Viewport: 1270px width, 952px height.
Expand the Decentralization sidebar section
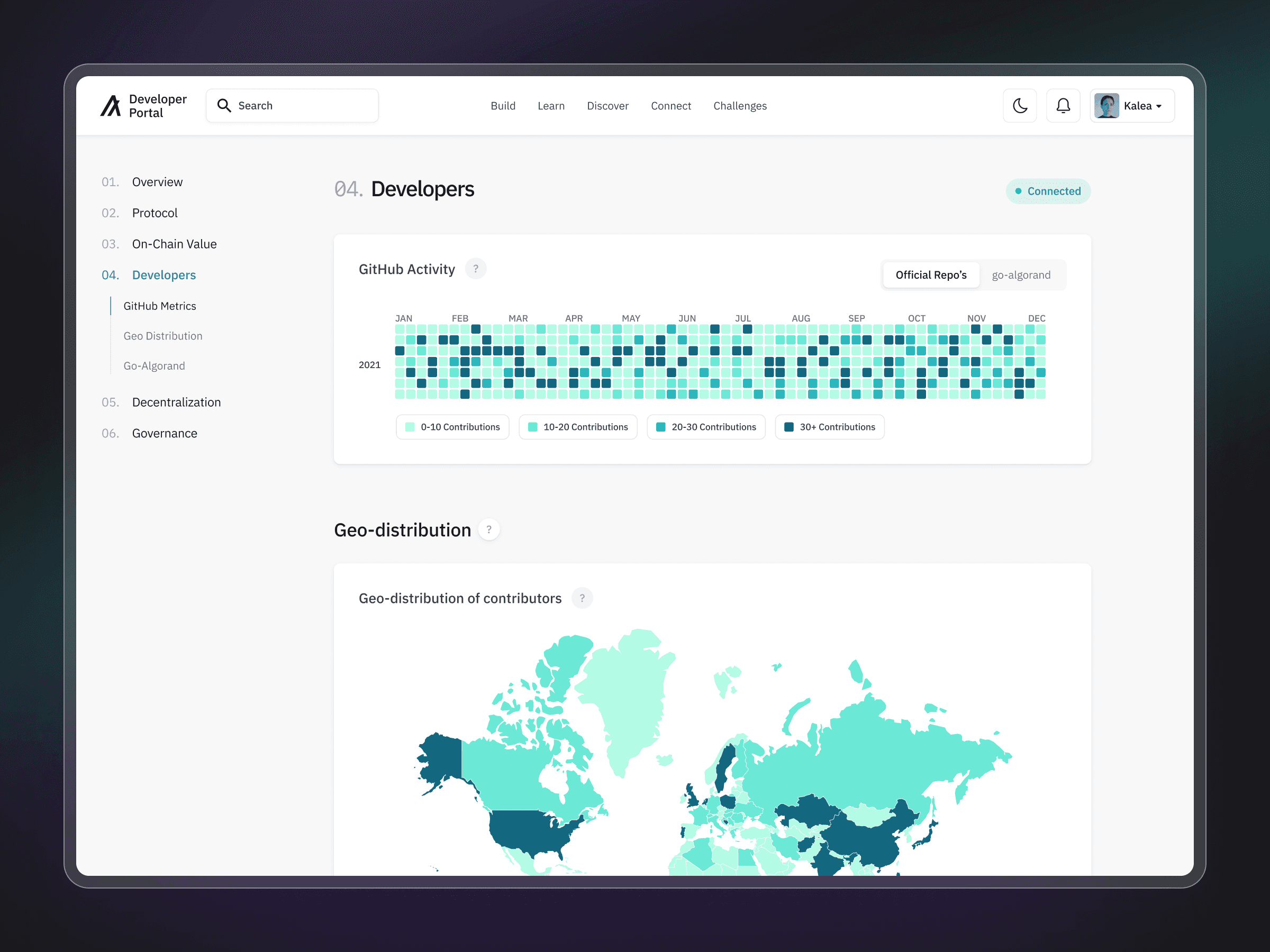(x=176, y=402)
